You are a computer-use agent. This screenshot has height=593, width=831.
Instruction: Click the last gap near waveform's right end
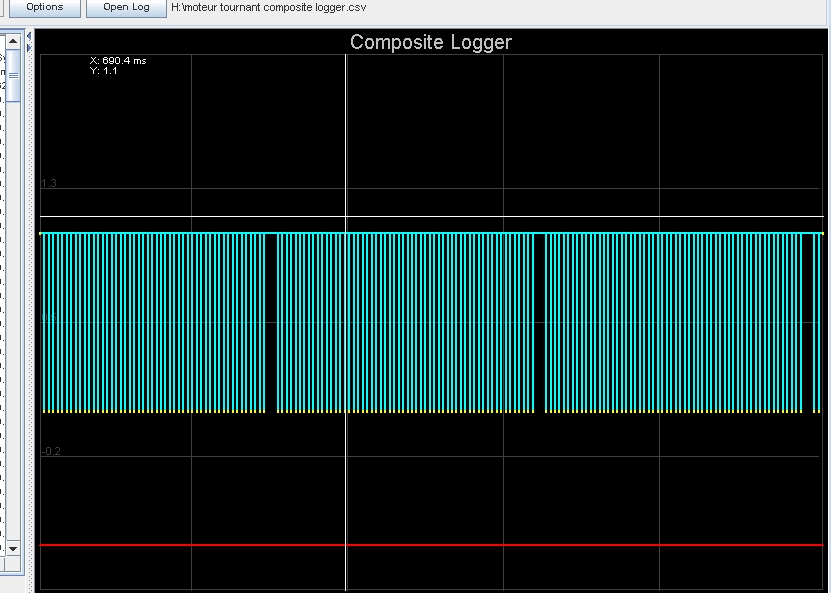[x=806, y=322]
